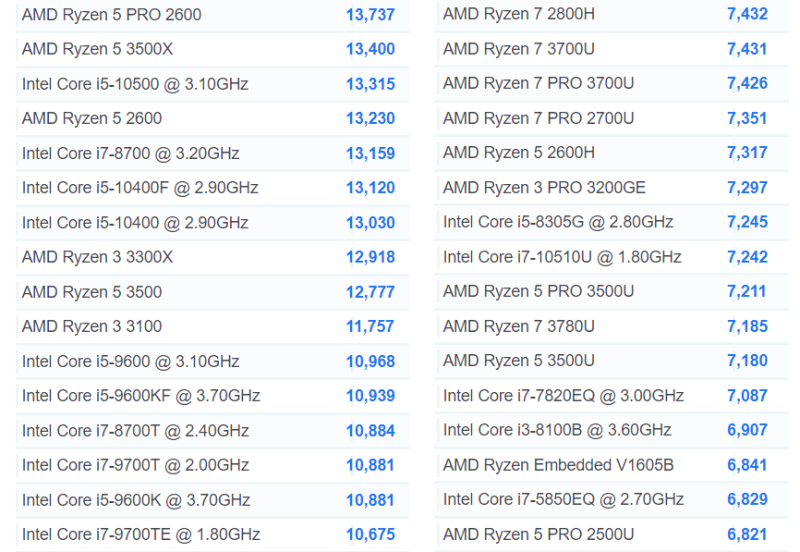Click AMD Ryzen 3 3300X row name
Image resolution: width=800 pixels, height=552 pixels.
pyautogui.click(x=97, y=257)
